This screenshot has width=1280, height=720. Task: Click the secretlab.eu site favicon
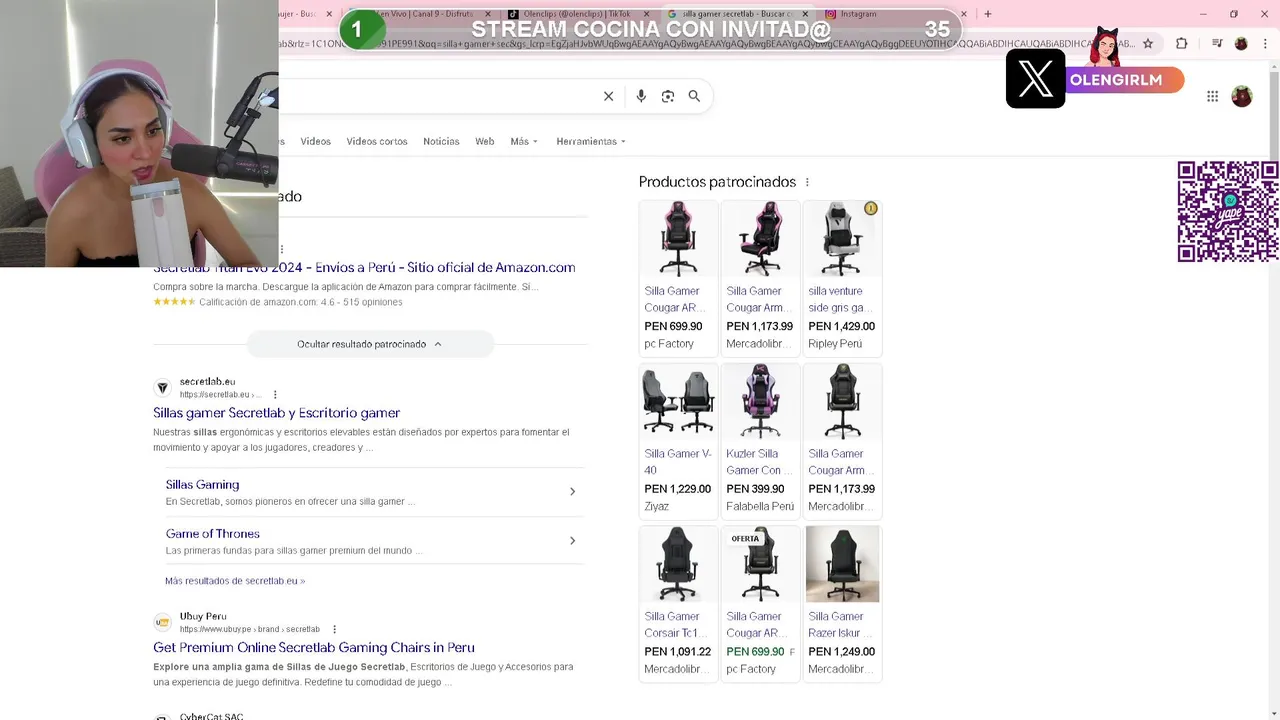coord(162,388)
